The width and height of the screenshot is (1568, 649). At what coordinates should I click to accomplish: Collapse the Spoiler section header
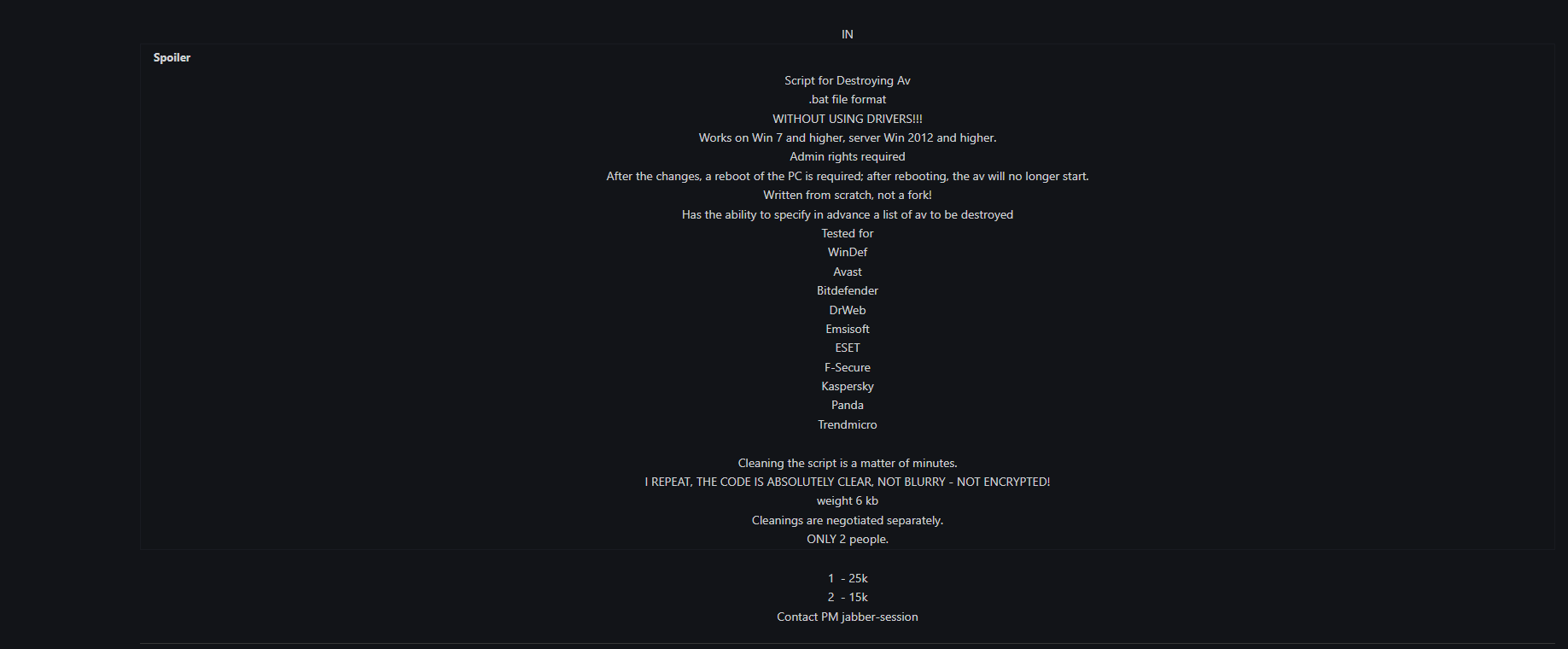(x=172, y=57)
